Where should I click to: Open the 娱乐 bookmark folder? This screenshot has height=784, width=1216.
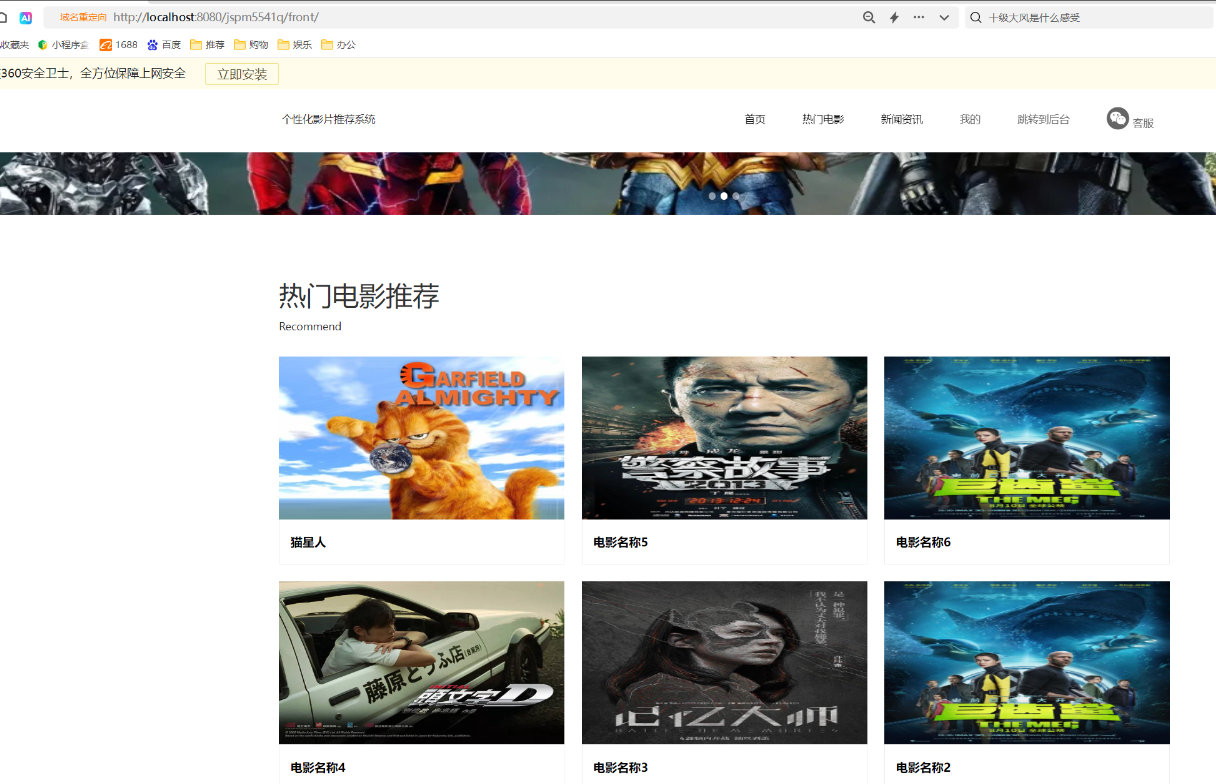(295, 45)
